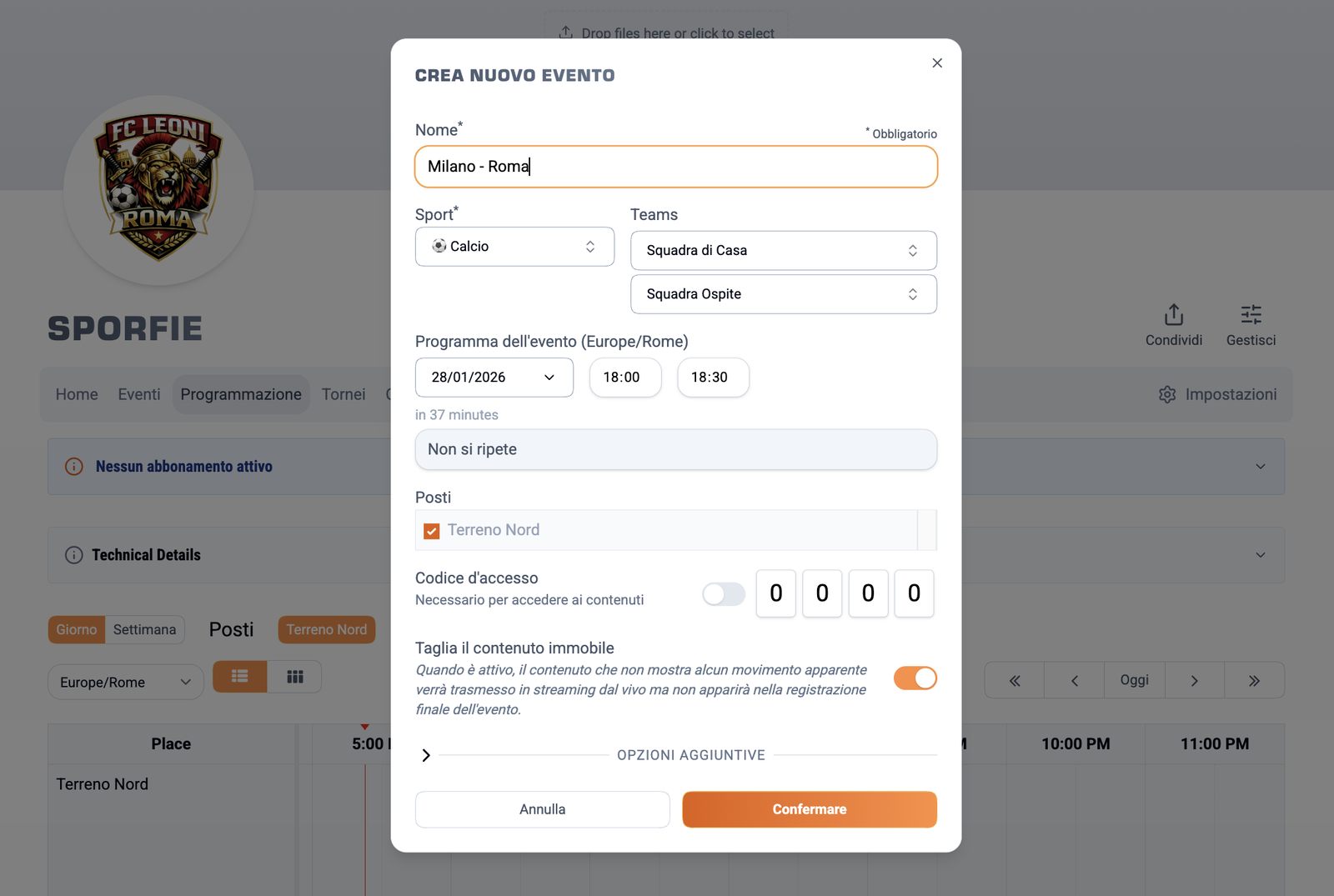The height and width of the screenshot is (896, 1334).
Task: Switch to grid columns view icon
Action: point(295,677)
